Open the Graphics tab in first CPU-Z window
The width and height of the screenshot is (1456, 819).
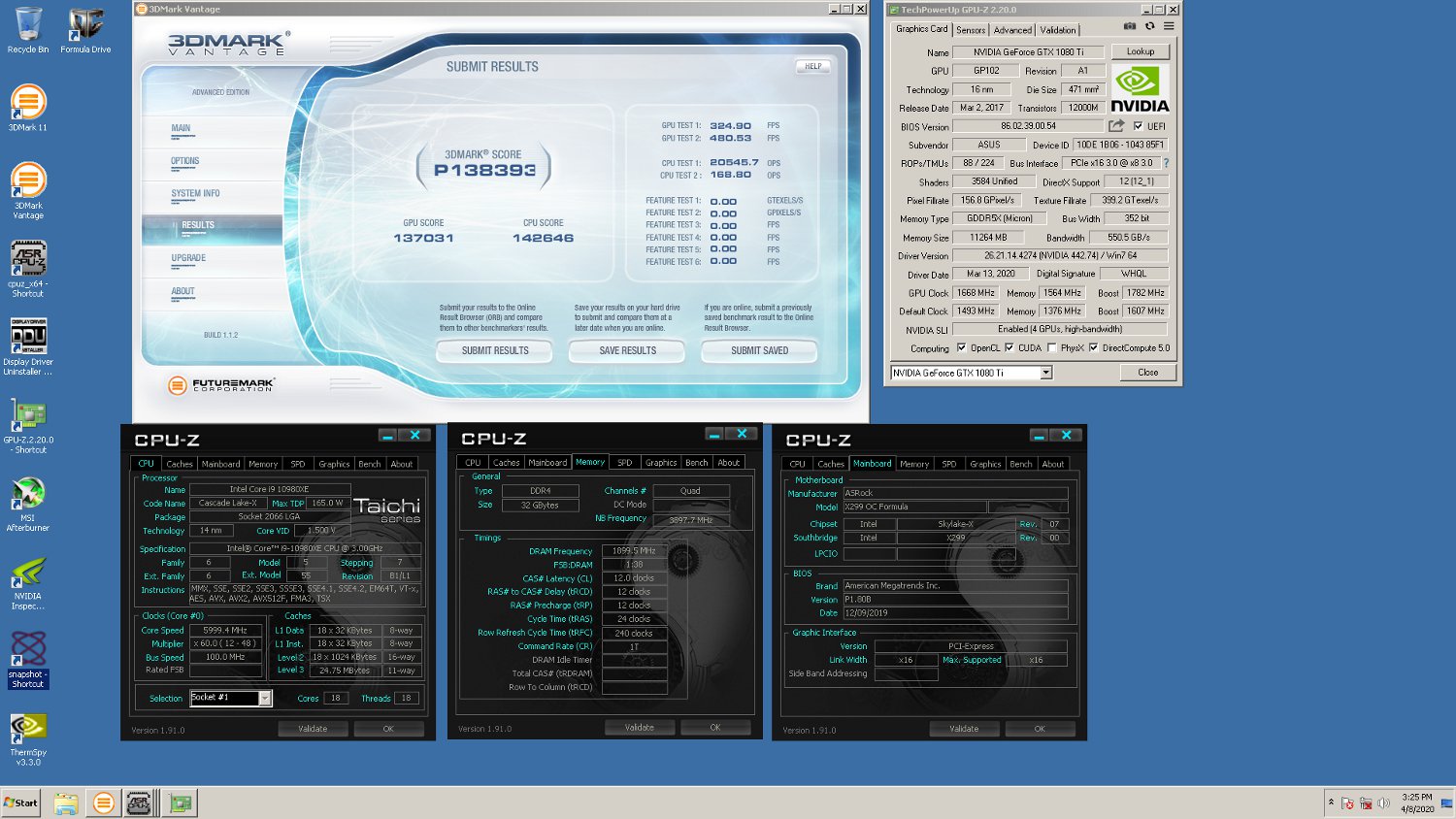(x=334, y=464)
